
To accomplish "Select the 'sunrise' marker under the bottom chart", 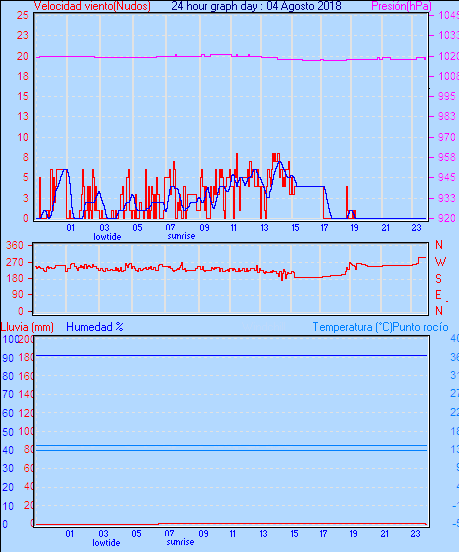I will click(180, 542).
